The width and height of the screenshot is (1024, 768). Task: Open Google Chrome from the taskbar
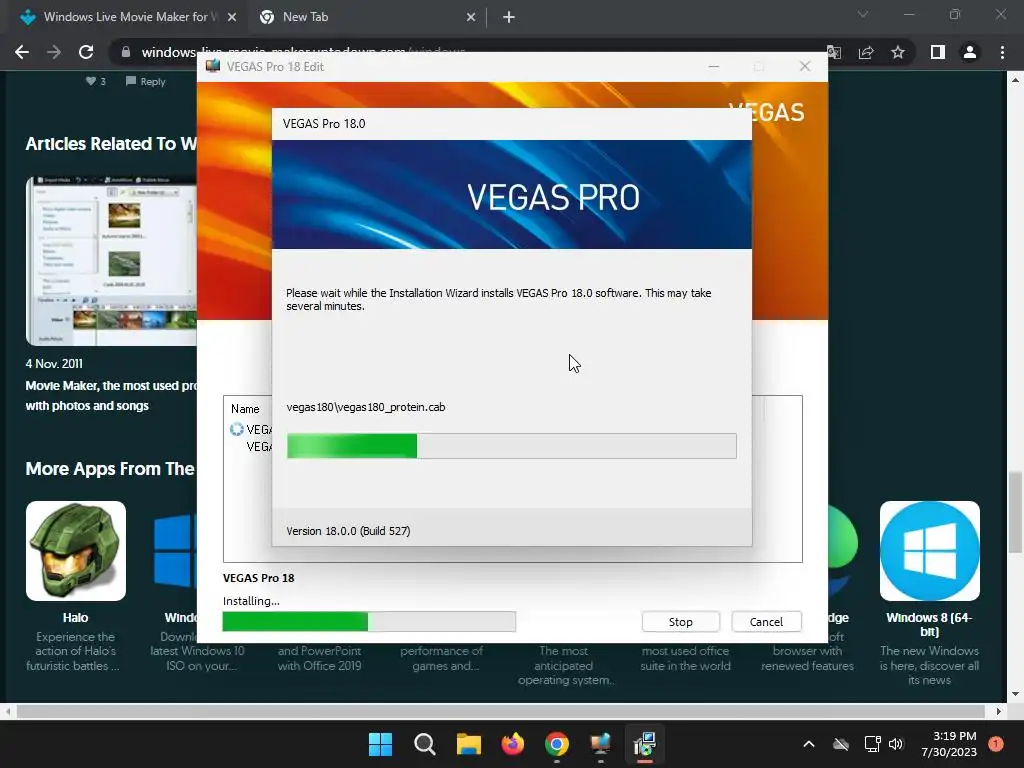[556, 744]
